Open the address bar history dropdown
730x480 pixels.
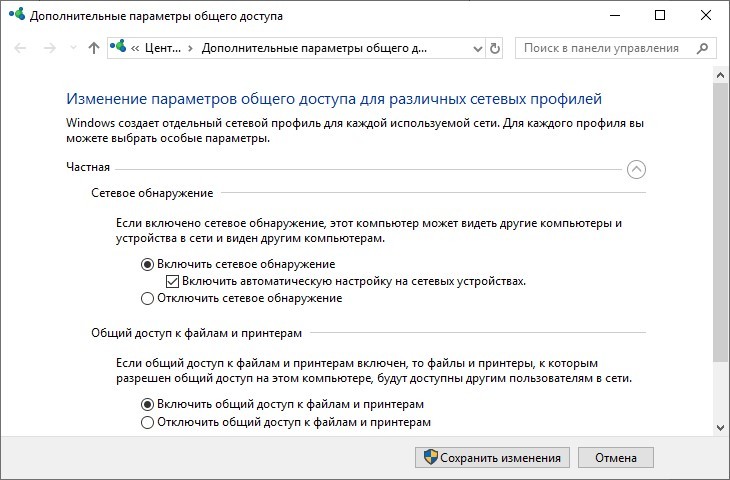click(x=476, y=48)
